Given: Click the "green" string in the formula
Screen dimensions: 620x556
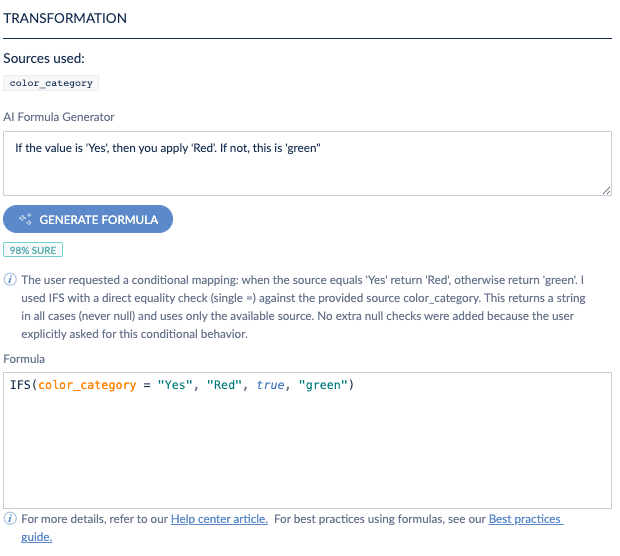Looking at the screenshot, I should pyautogui.click(x=322, y=386).
